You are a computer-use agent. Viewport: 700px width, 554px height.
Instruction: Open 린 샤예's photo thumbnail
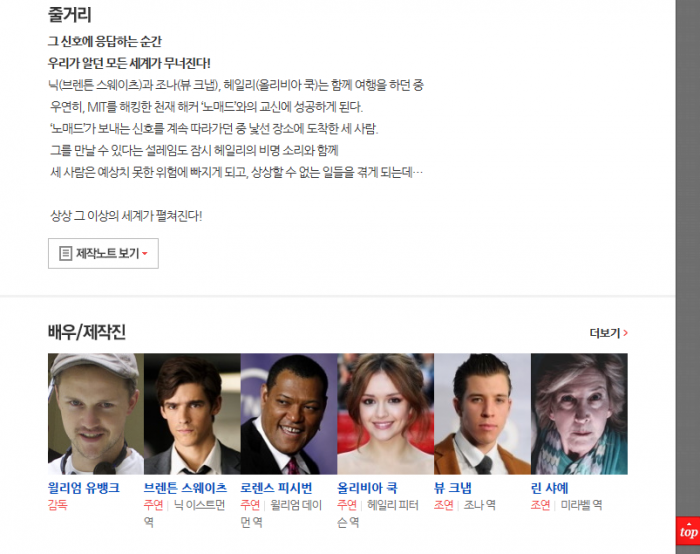point(579,414)
